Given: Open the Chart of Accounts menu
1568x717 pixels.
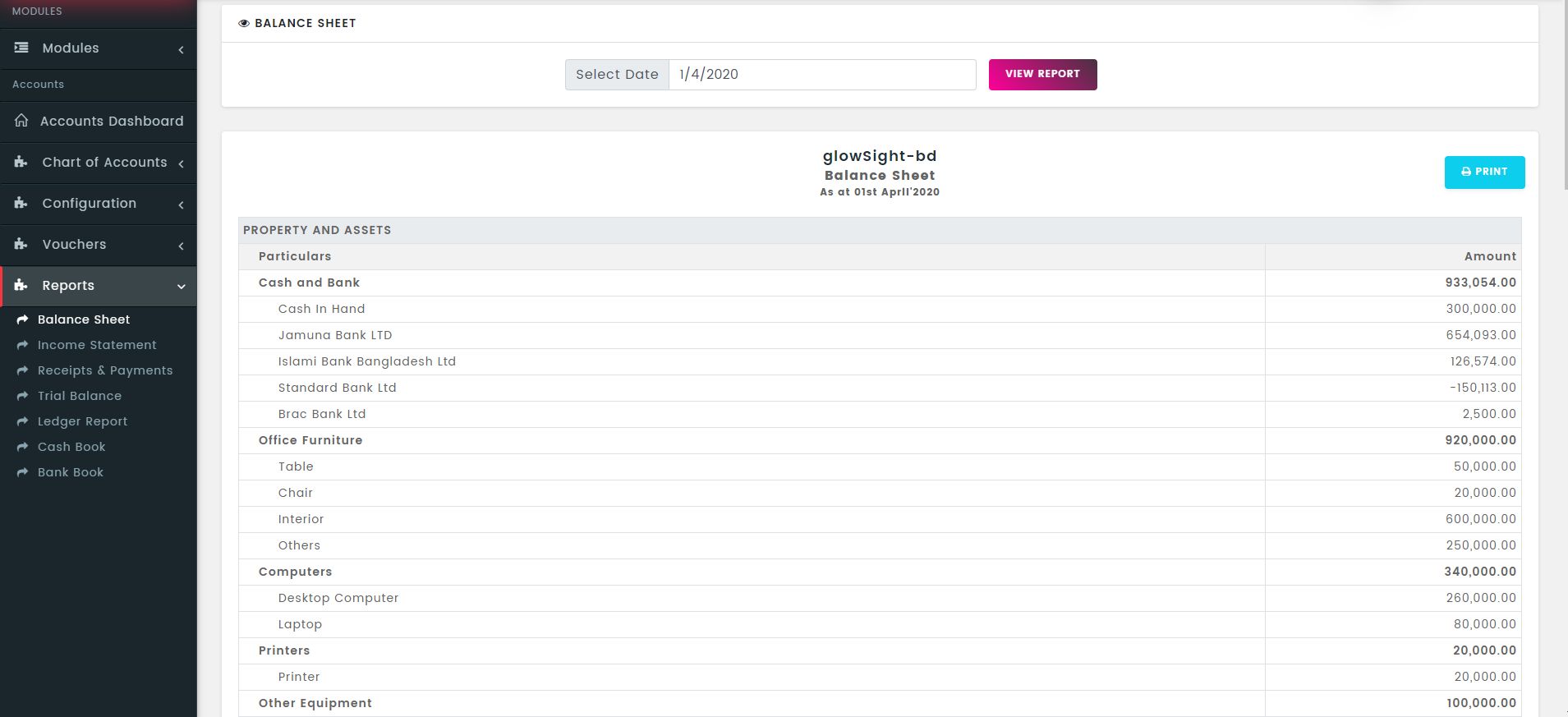Looking at the screenshot, I should pos(99,163).
